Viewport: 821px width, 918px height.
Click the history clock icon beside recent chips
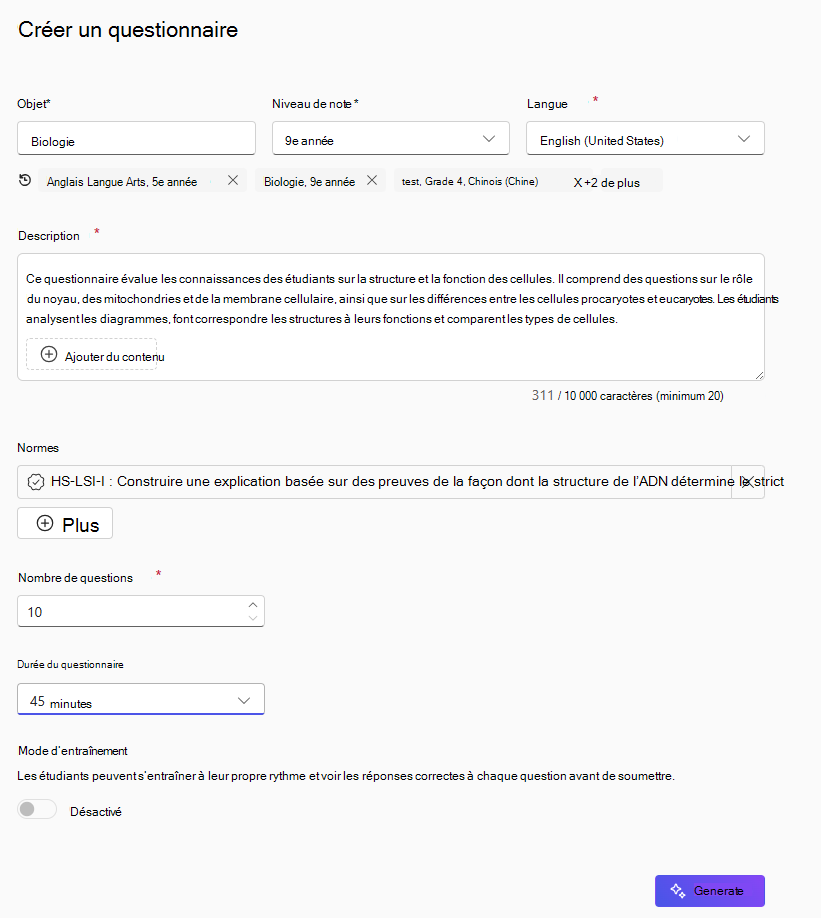[25, 180]
